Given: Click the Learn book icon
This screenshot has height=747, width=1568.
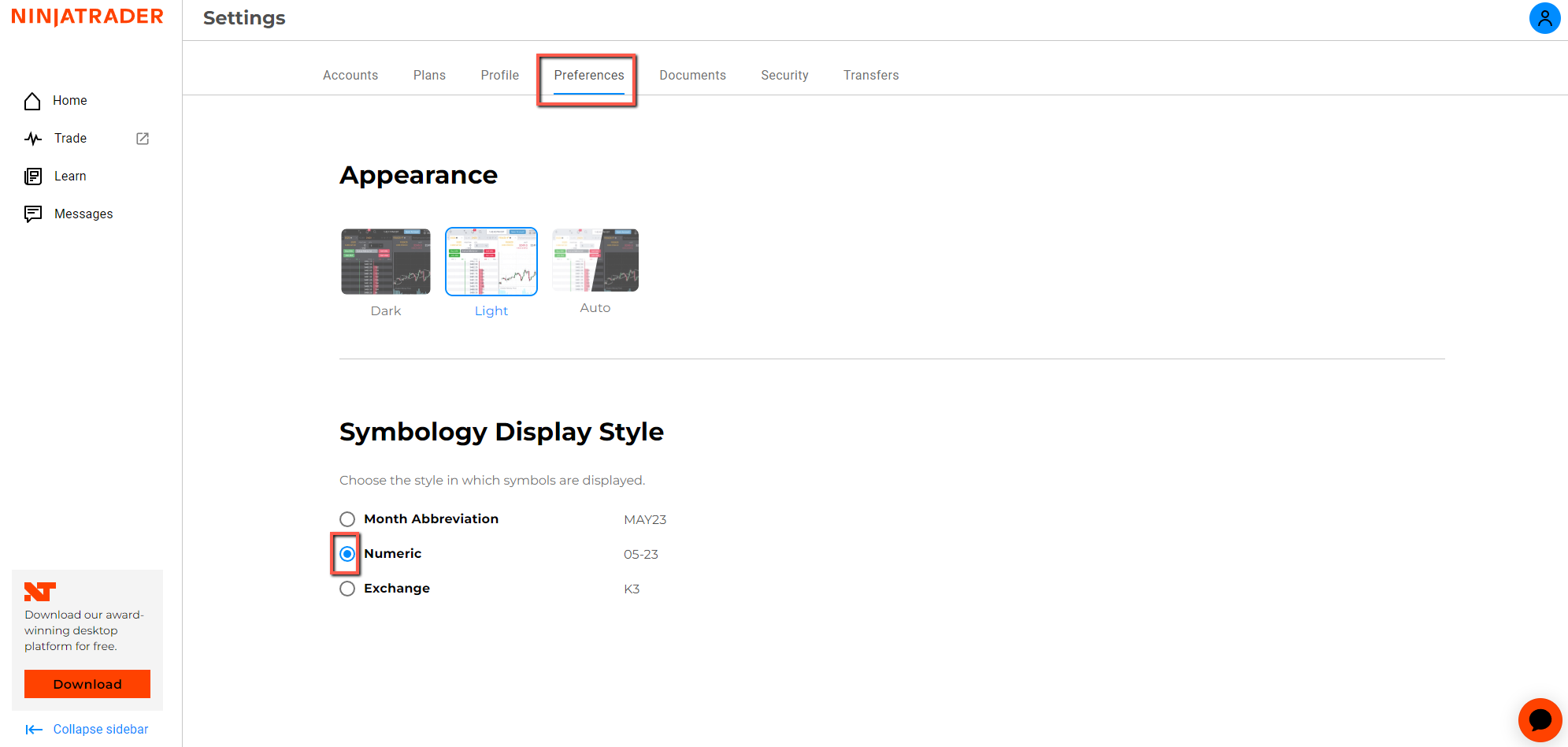Looking at the screenshot, I should pyautogui.click(x=33, y=177).
